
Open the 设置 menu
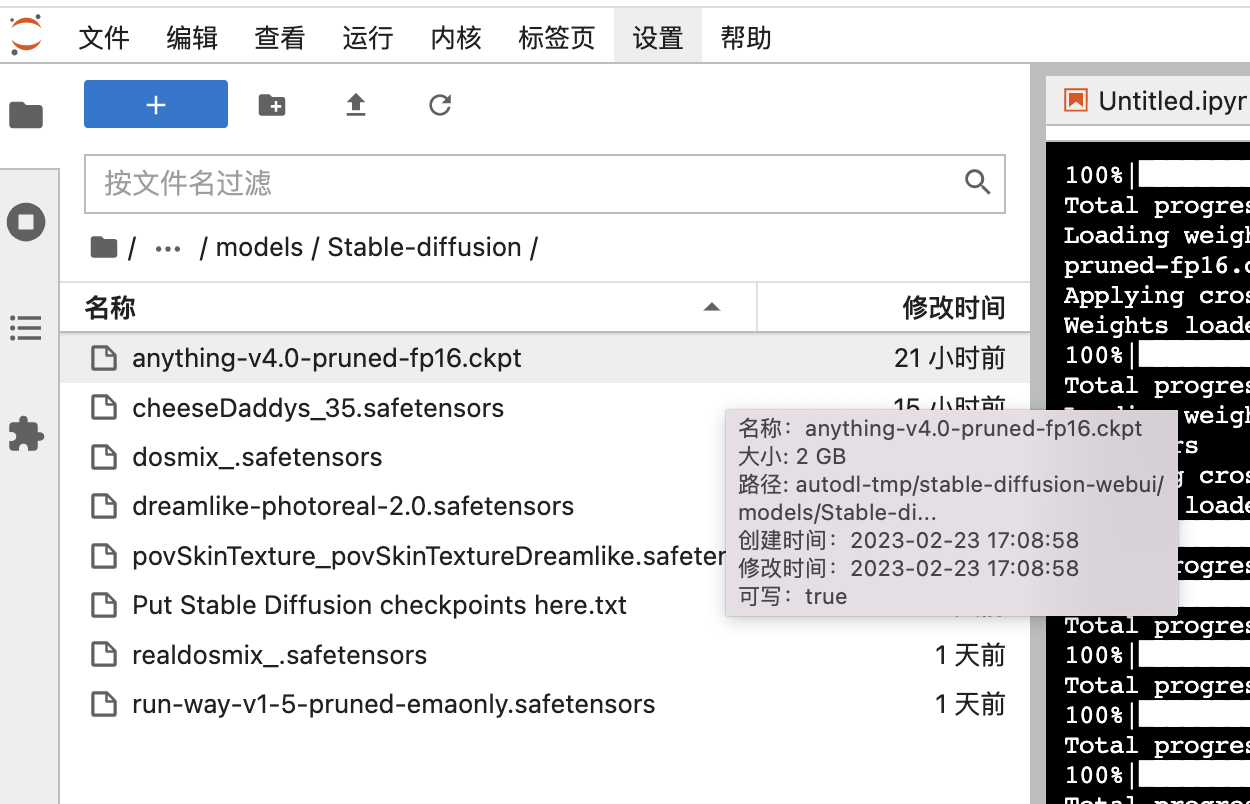pyautogui.click(x=658, y=38)
